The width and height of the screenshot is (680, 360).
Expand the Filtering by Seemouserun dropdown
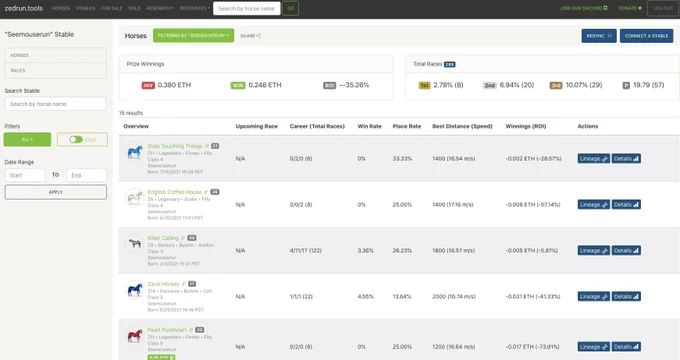193,36
